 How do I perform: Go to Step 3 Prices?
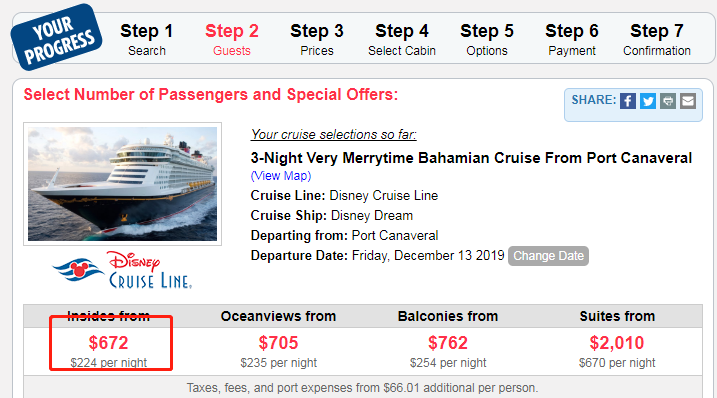coord(317,40)
